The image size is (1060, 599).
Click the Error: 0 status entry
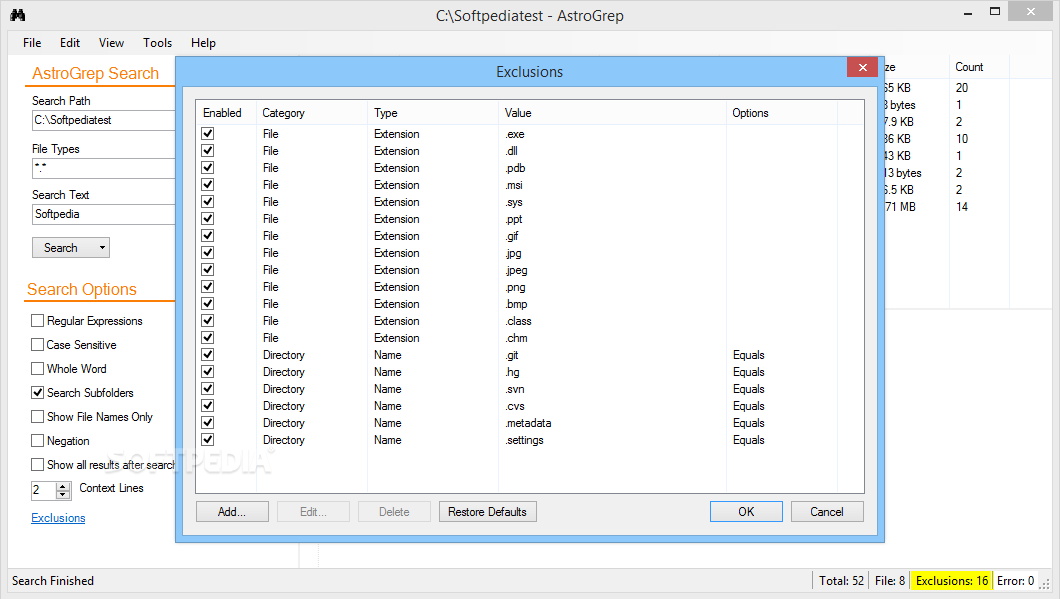pyautogui.click(x=1015, y=581)
